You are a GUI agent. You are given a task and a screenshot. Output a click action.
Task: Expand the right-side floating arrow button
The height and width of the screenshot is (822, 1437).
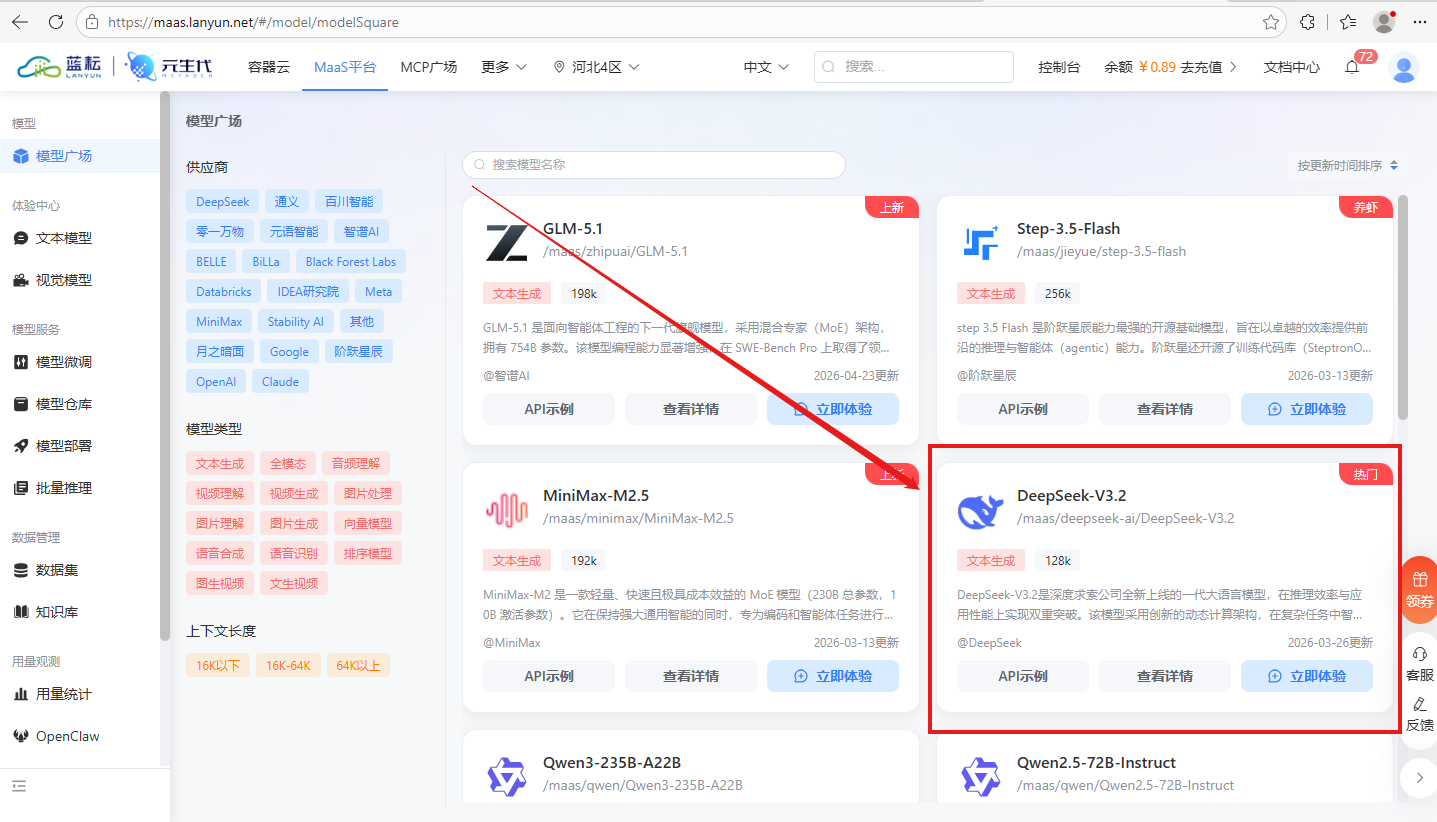click(1420, 778)
